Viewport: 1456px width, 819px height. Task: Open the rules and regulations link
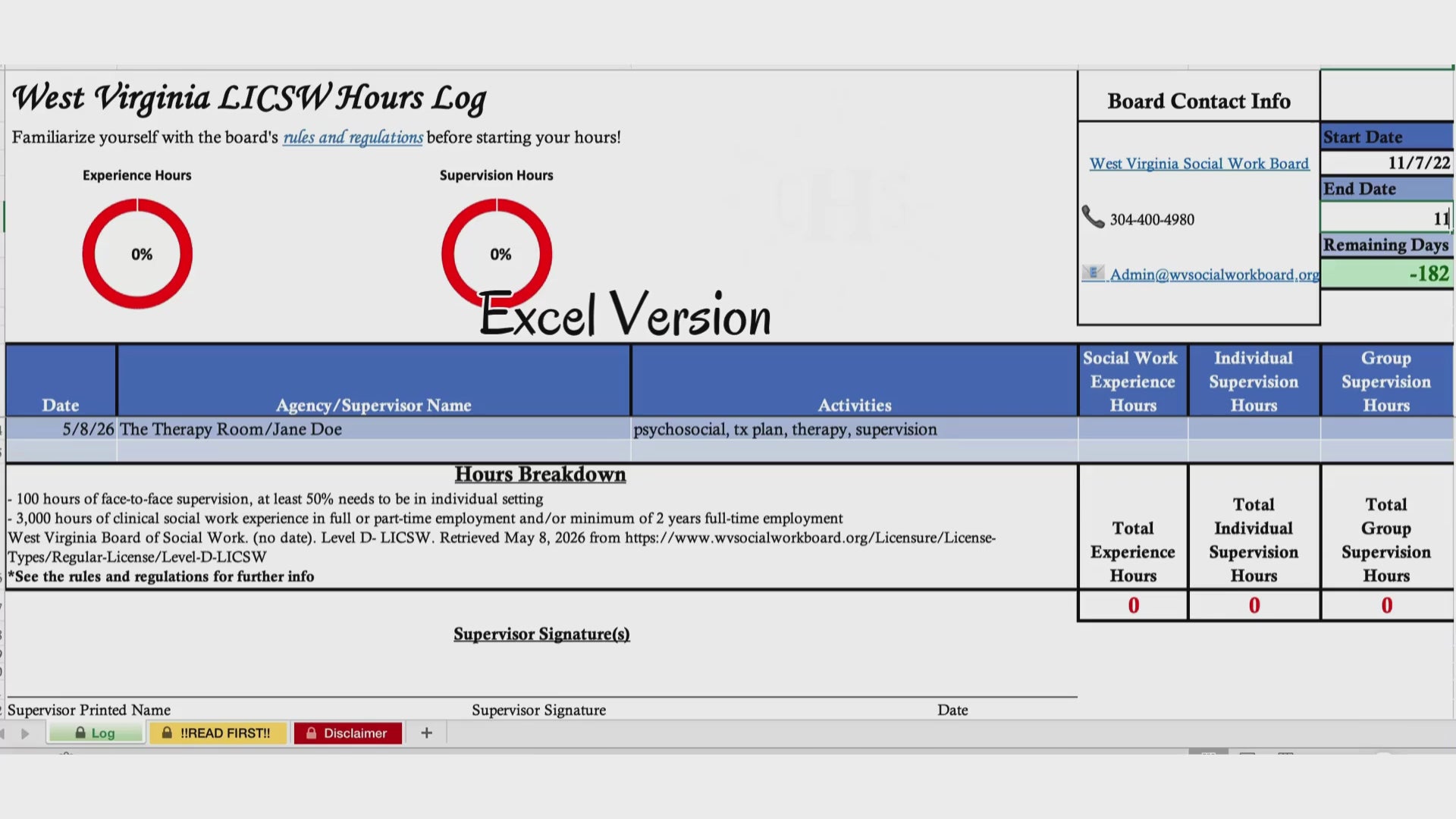pyautogui.click(x=353, y=137)
